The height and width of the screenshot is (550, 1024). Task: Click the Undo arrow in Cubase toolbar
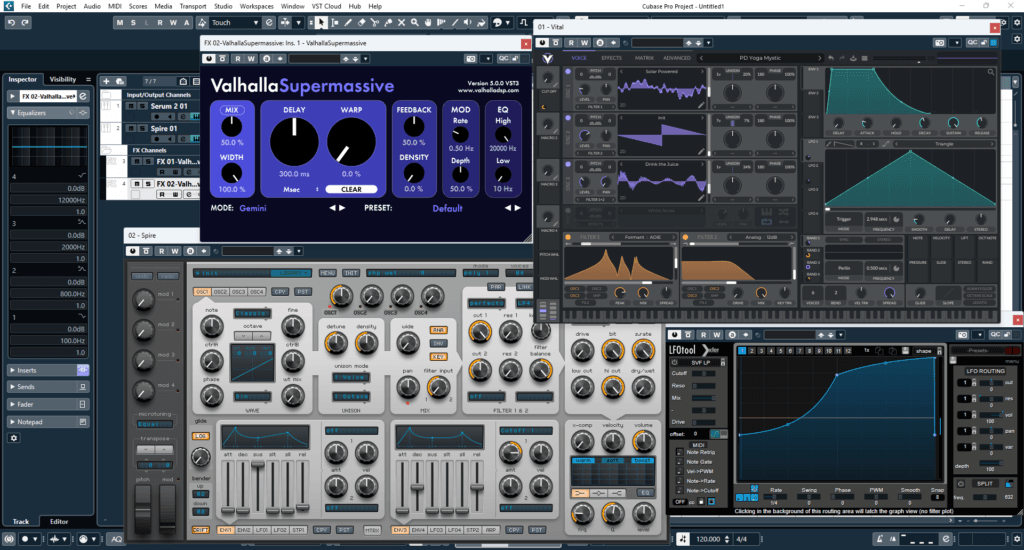11,23
